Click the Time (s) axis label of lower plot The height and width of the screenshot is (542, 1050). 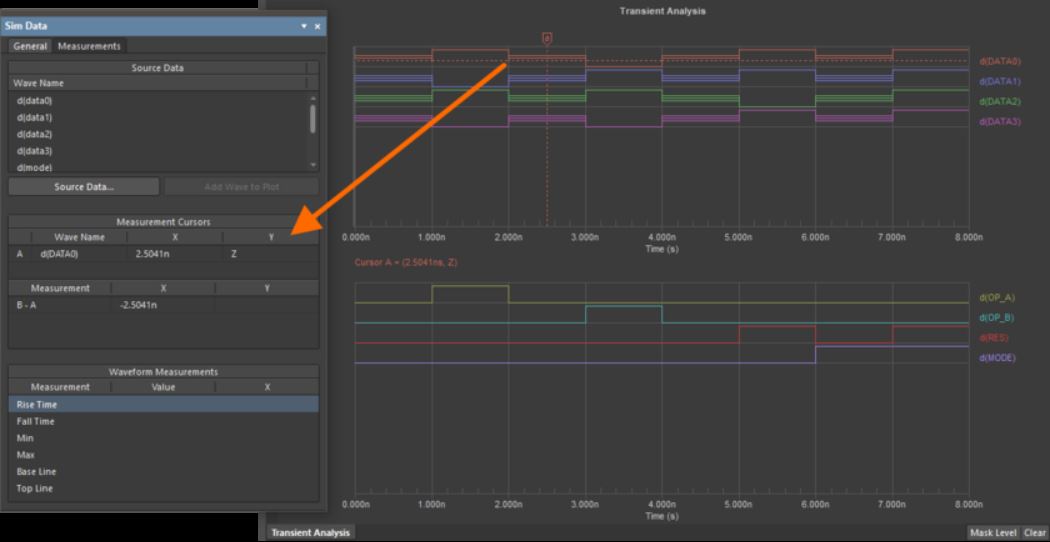click(x=662, y=517)
